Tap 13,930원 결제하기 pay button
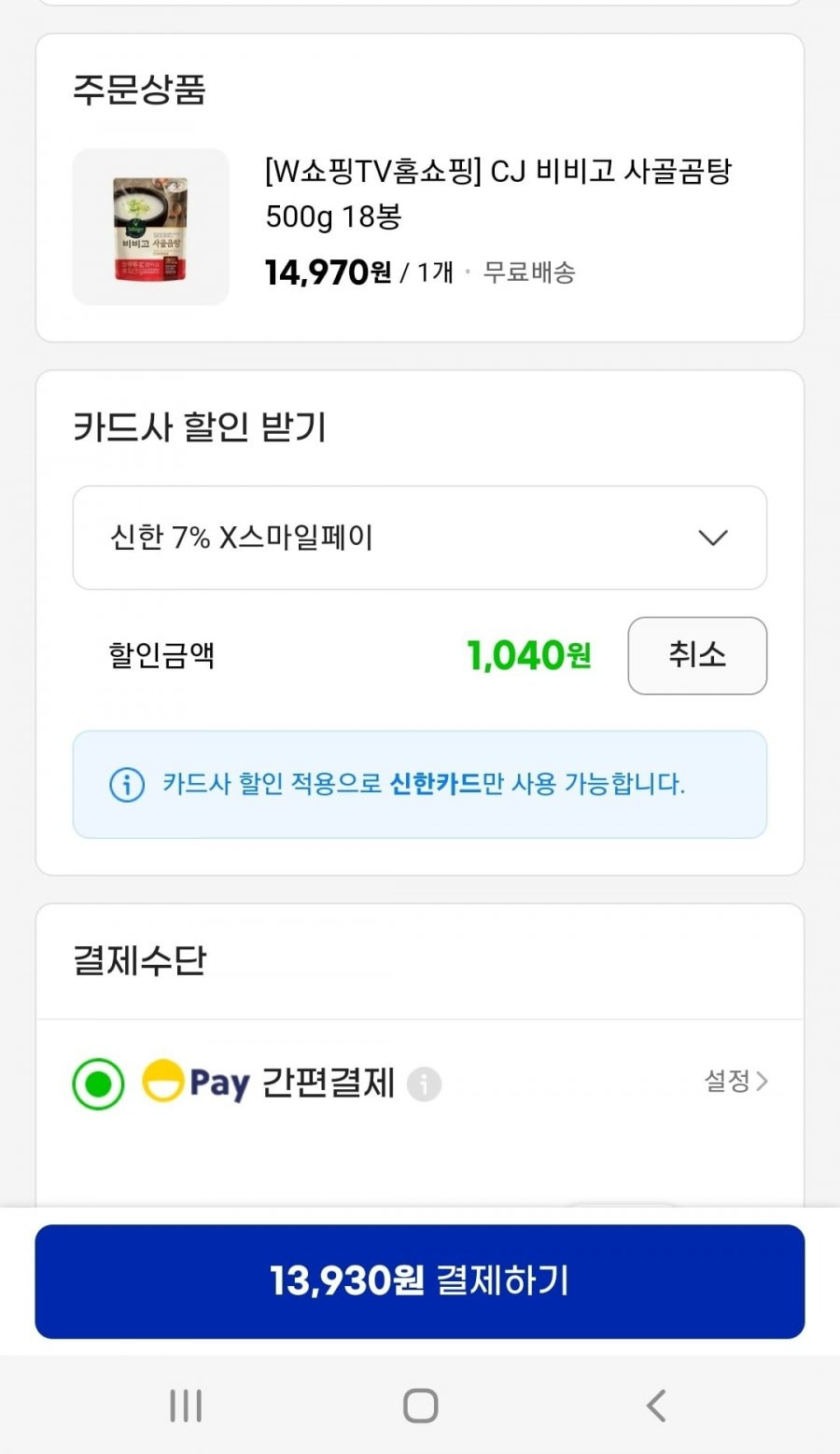 tap(420, 1281)
